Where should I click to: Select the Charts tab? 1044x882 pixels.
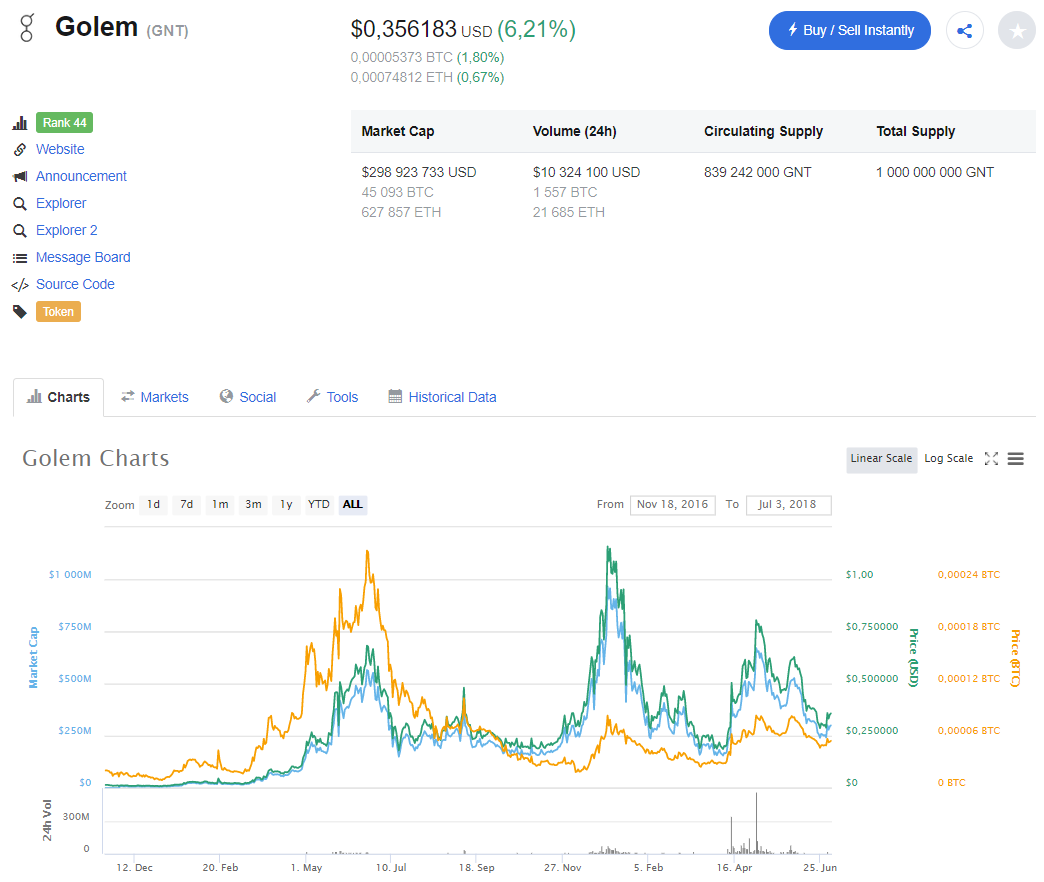[59, 397]
